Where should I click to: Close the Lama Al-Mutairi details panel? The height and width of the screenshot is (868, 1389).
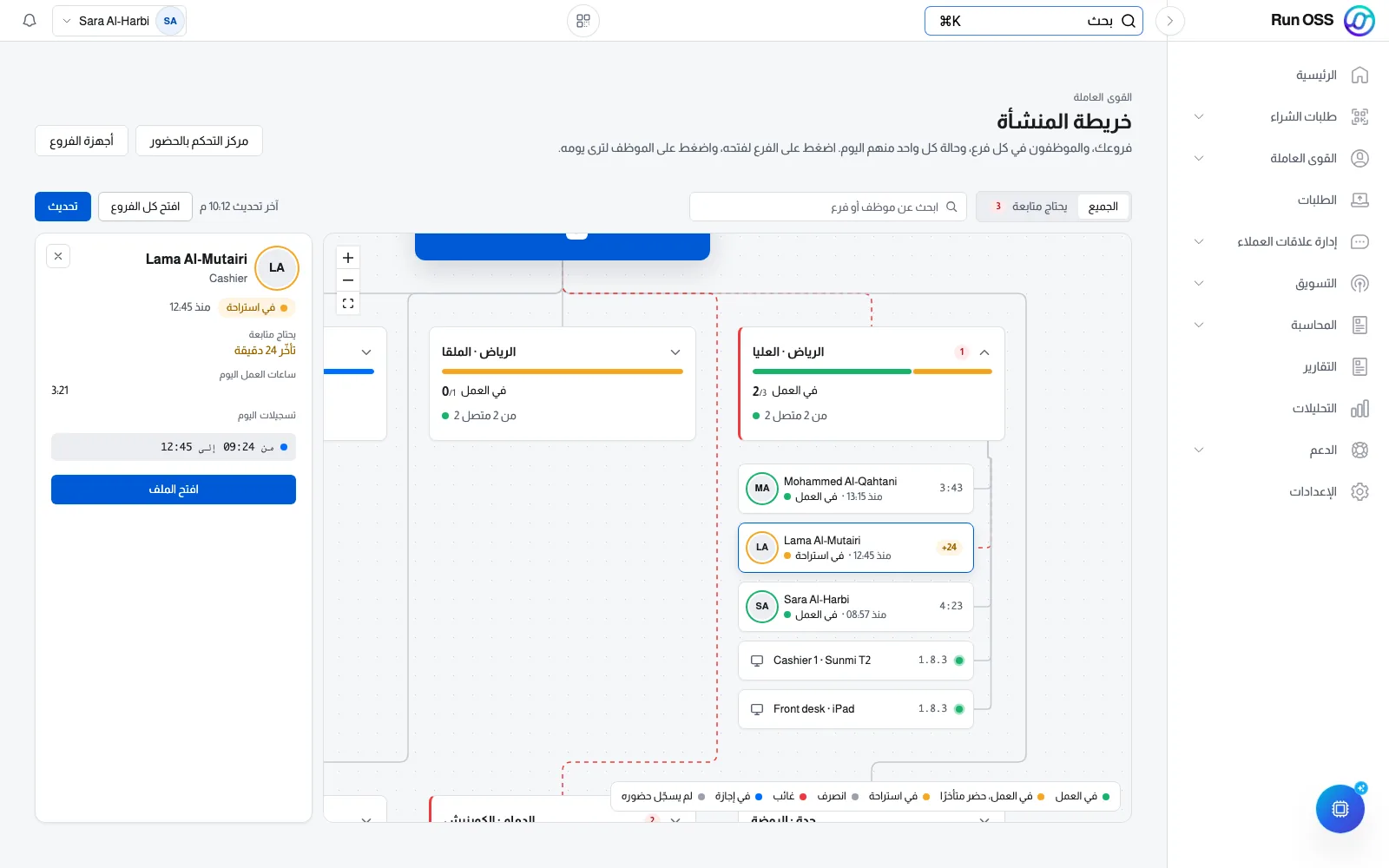point(58,256)
